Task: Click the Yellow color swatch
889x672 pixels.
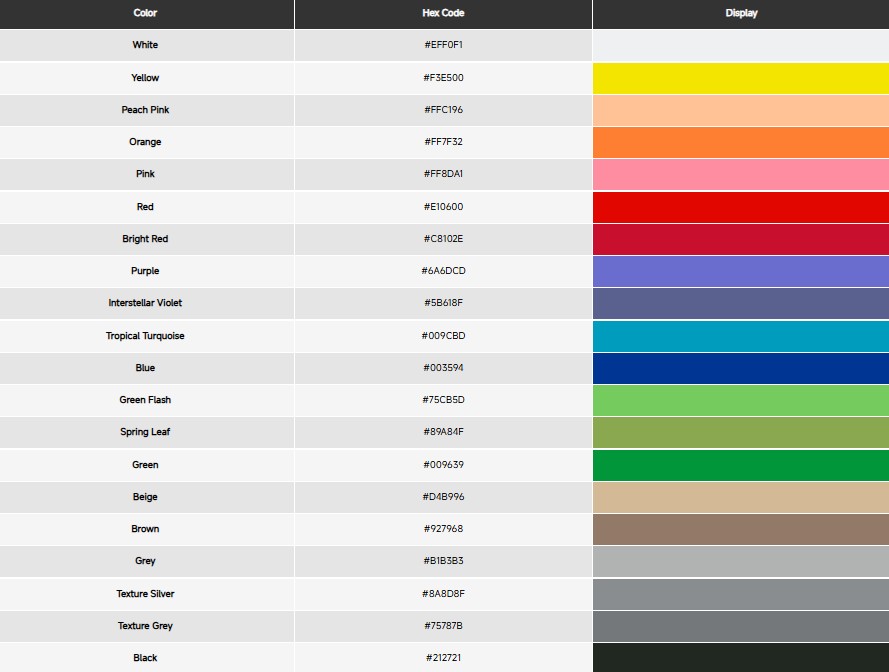Action: tap(740, 78)
